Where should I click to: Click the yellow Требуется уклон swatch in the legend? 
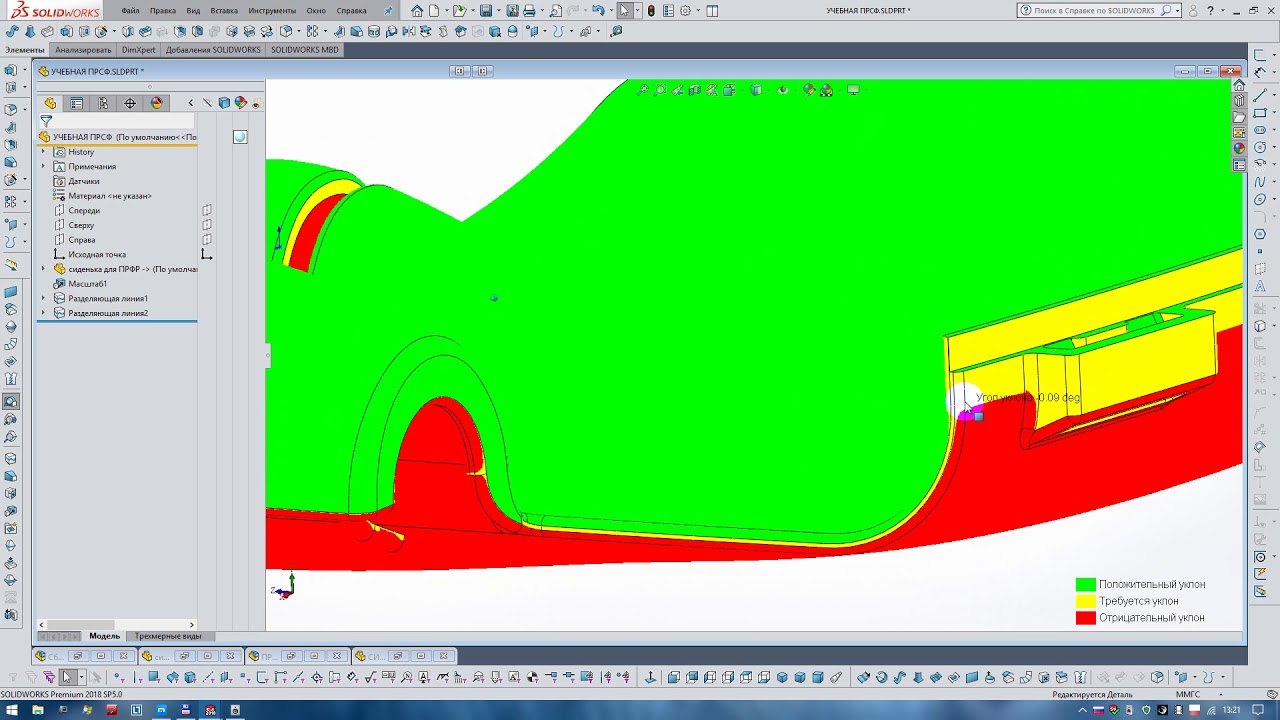pyautogui.click(x=1085, y=601)
